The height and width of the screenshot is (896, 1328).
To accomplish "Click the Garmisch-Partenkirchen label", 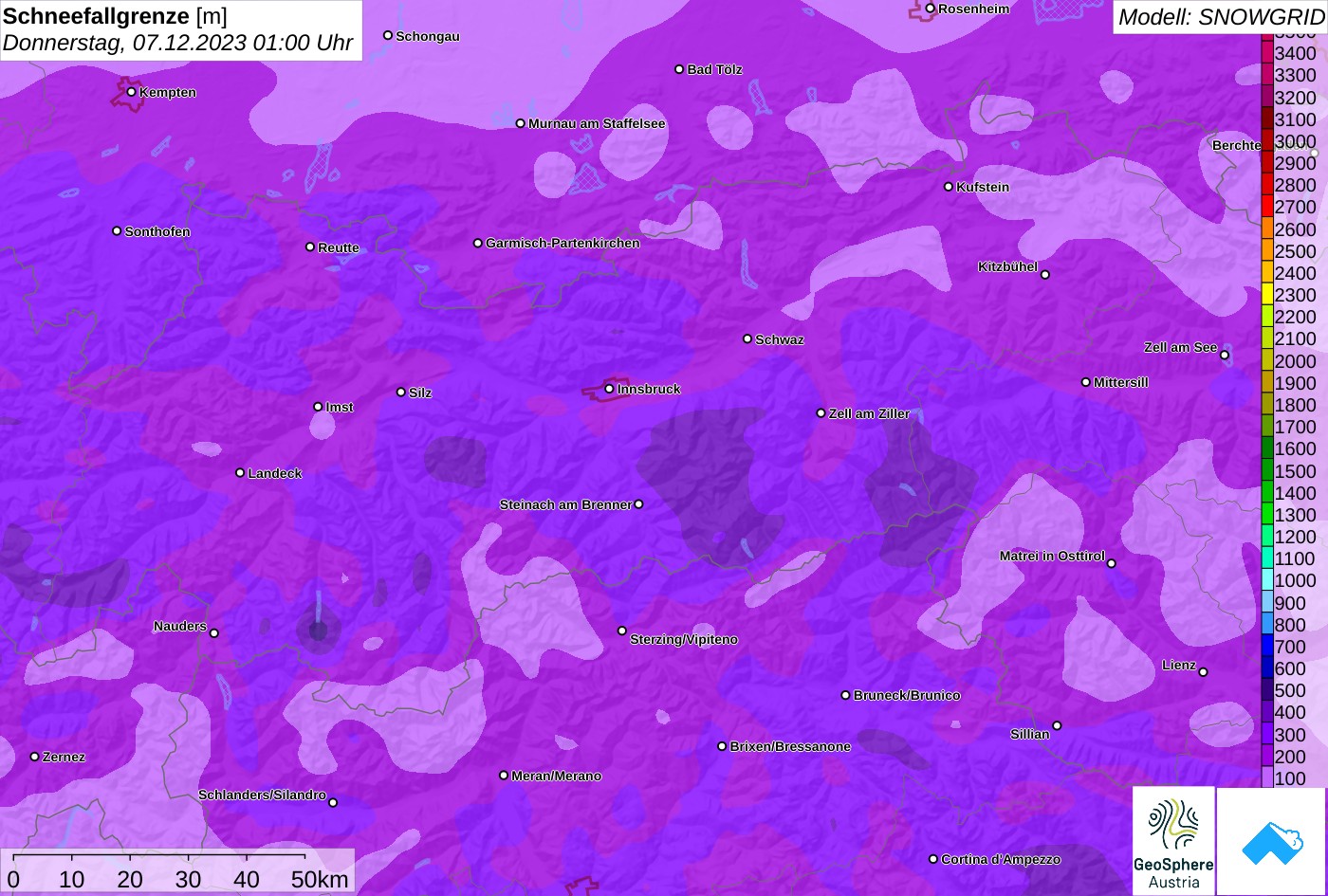I will tap(563, 243).
